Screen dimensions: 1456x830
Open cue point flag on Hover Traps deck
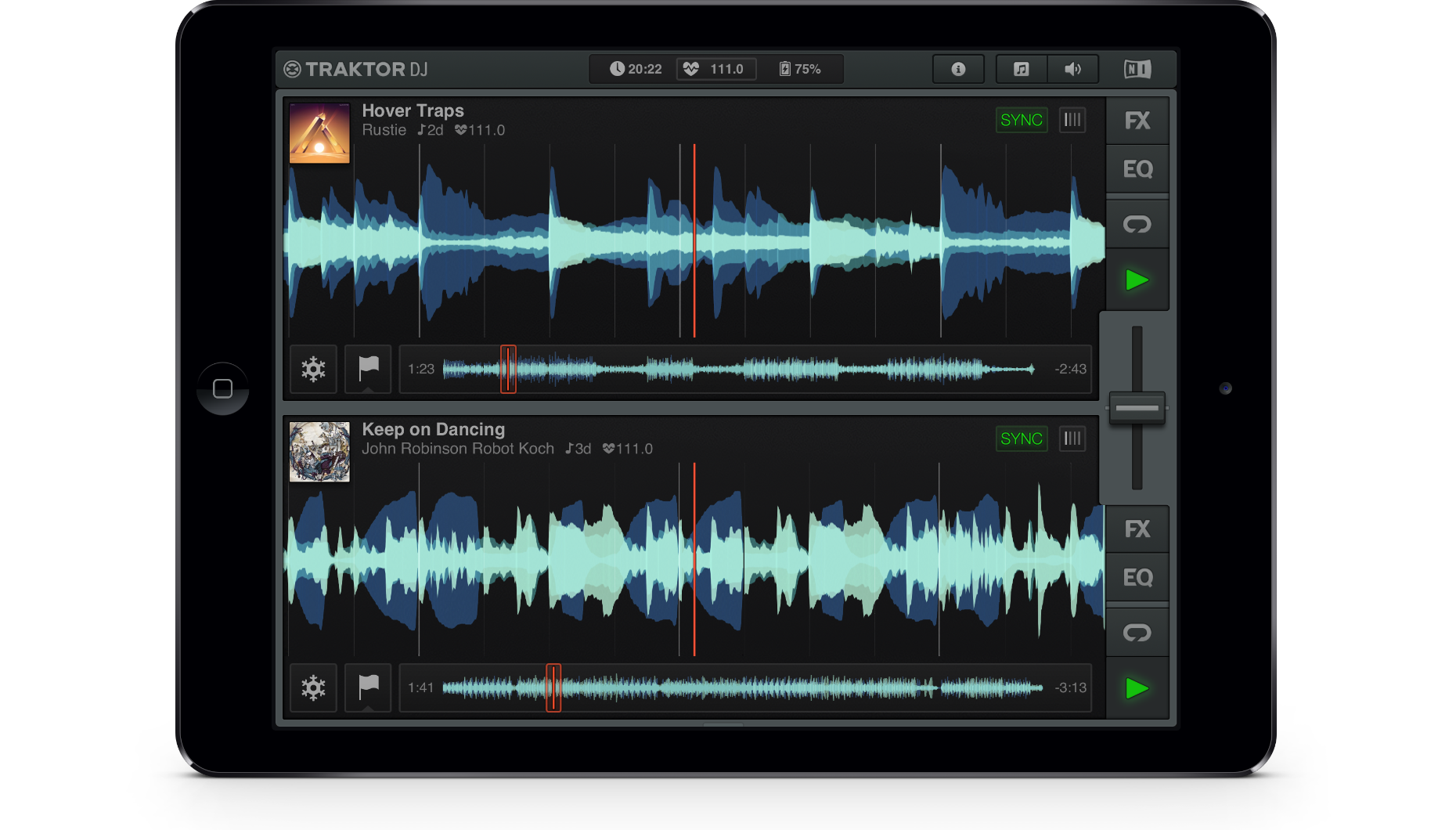tap(368, 369)
